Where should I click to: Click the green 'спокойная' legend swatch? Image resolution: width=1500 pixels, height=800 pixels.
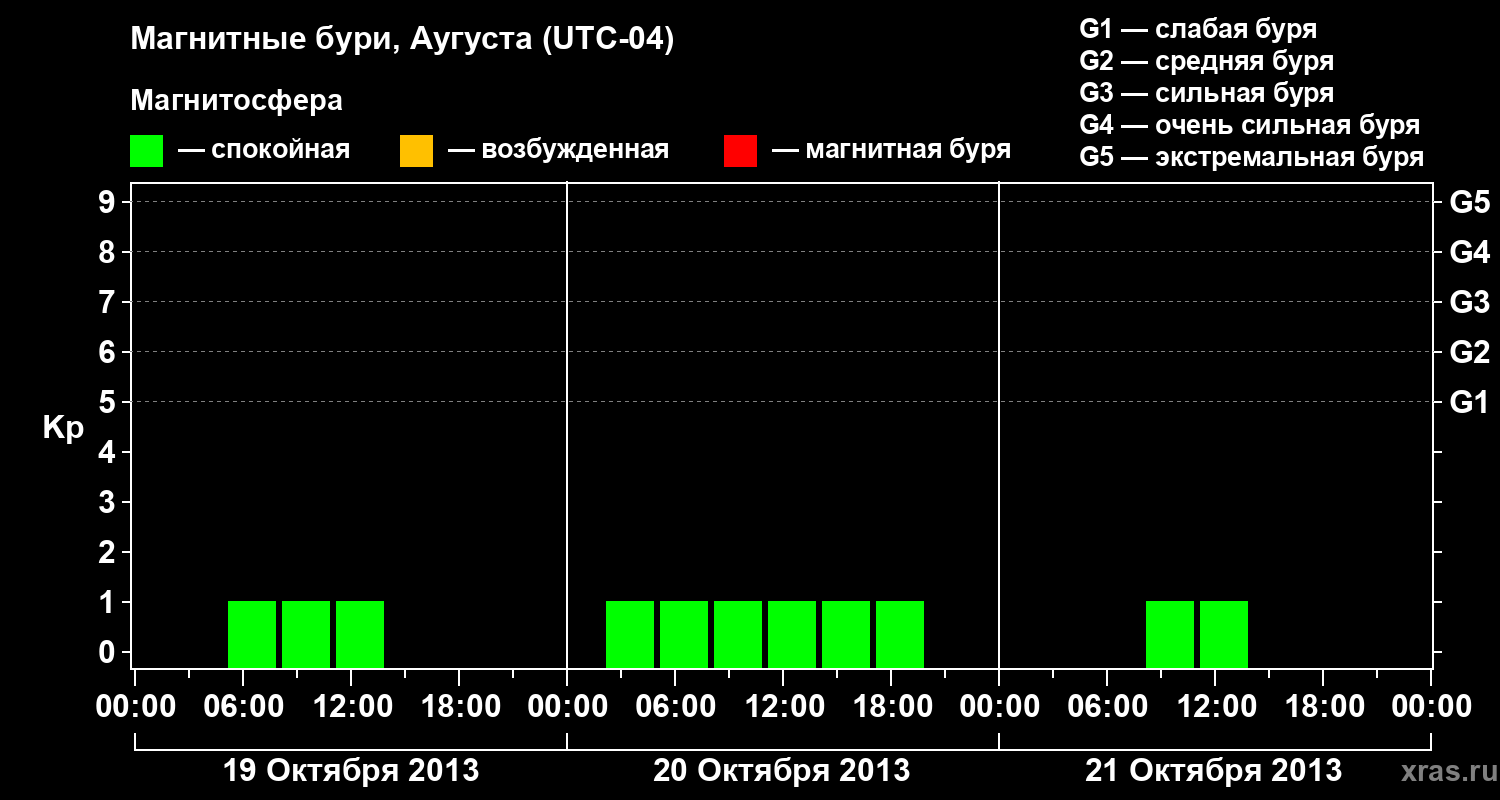pos(146,151)
